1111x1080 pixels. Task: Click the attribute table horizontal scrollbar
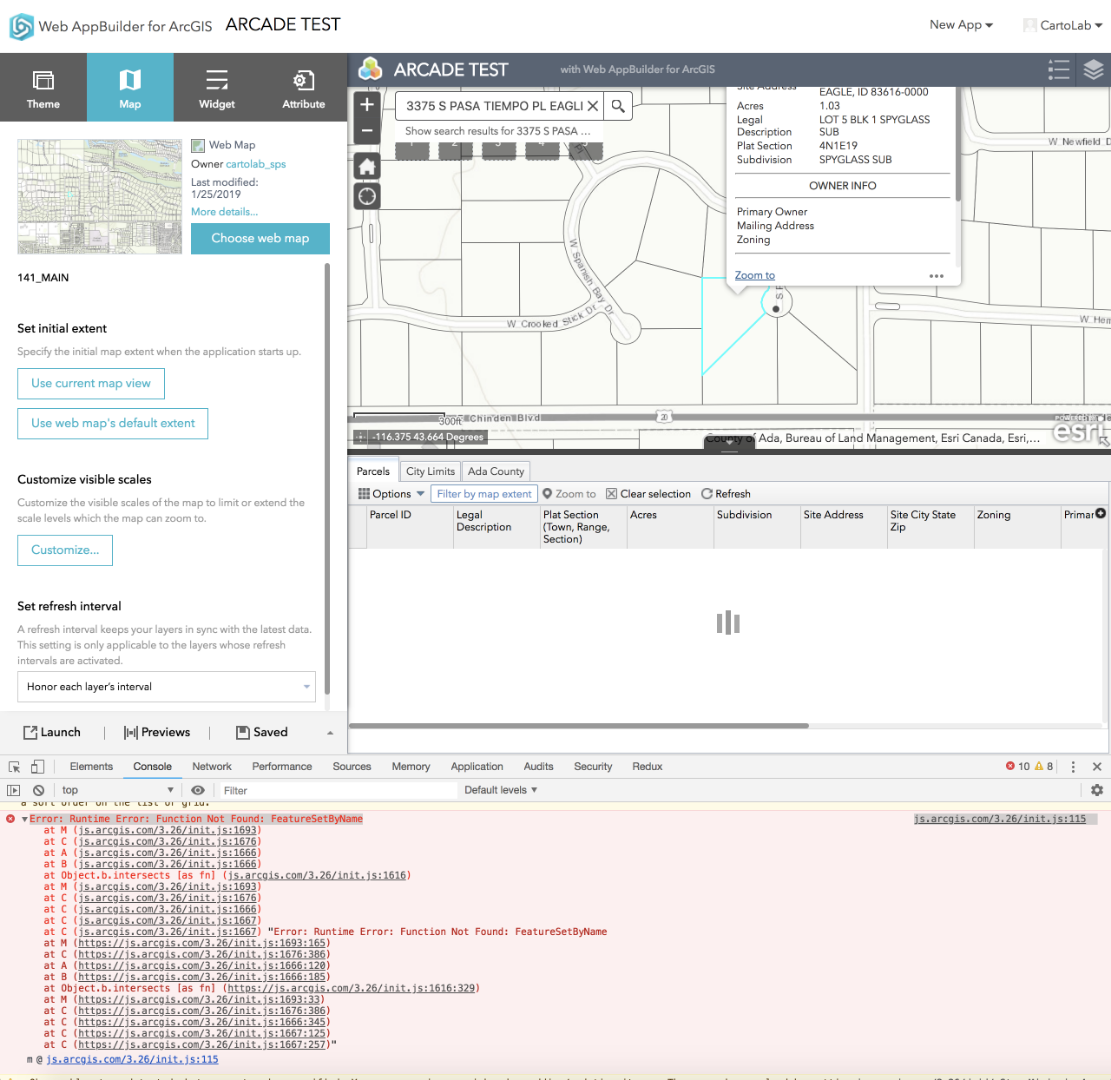[x=579, y=726]
